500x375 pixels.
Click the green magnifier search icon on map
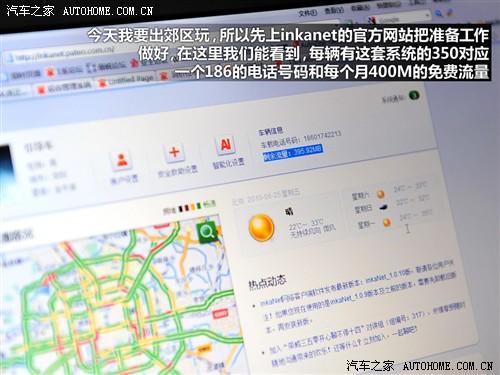207,232
